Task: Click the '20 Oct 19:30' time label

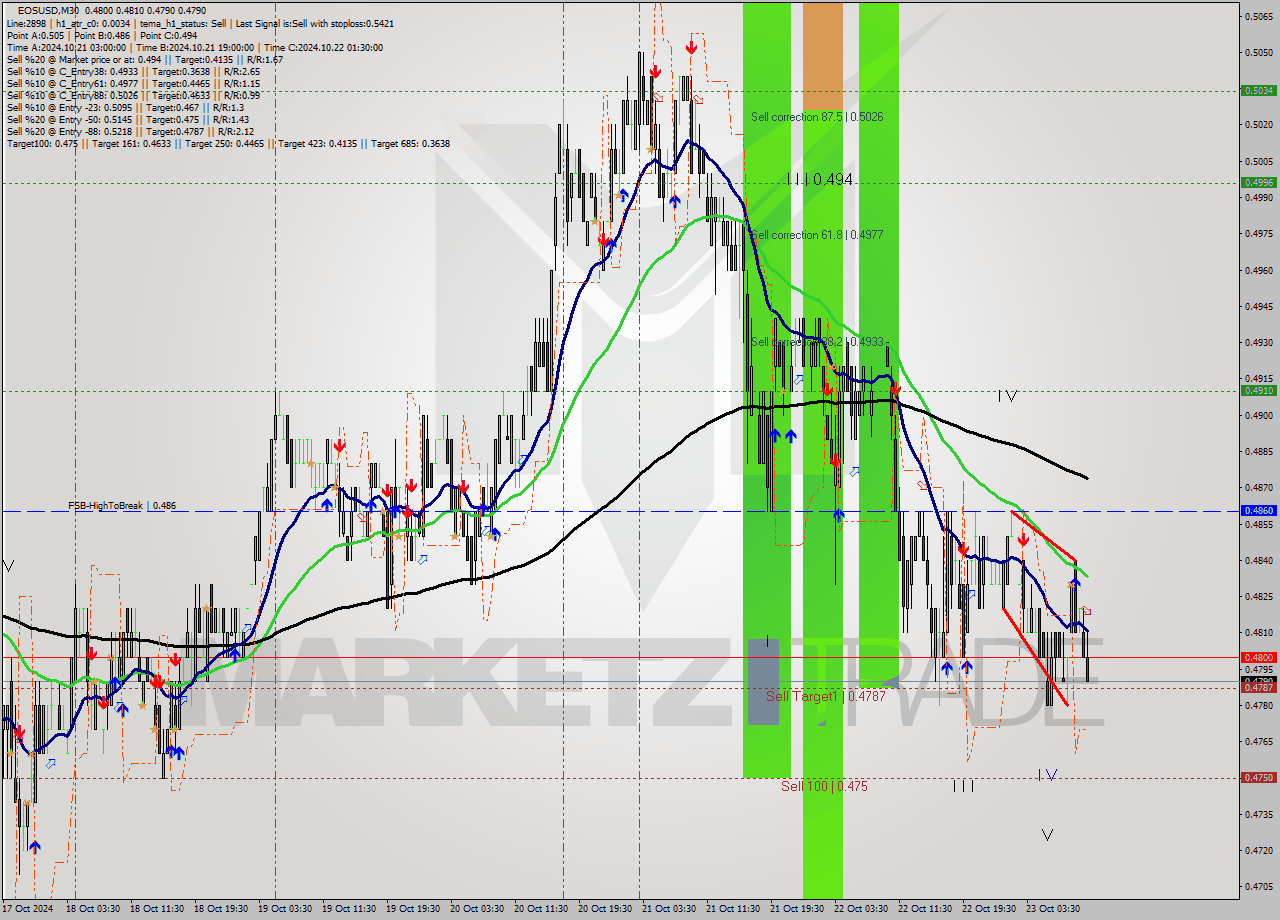Action: click(x=604, y=909)
